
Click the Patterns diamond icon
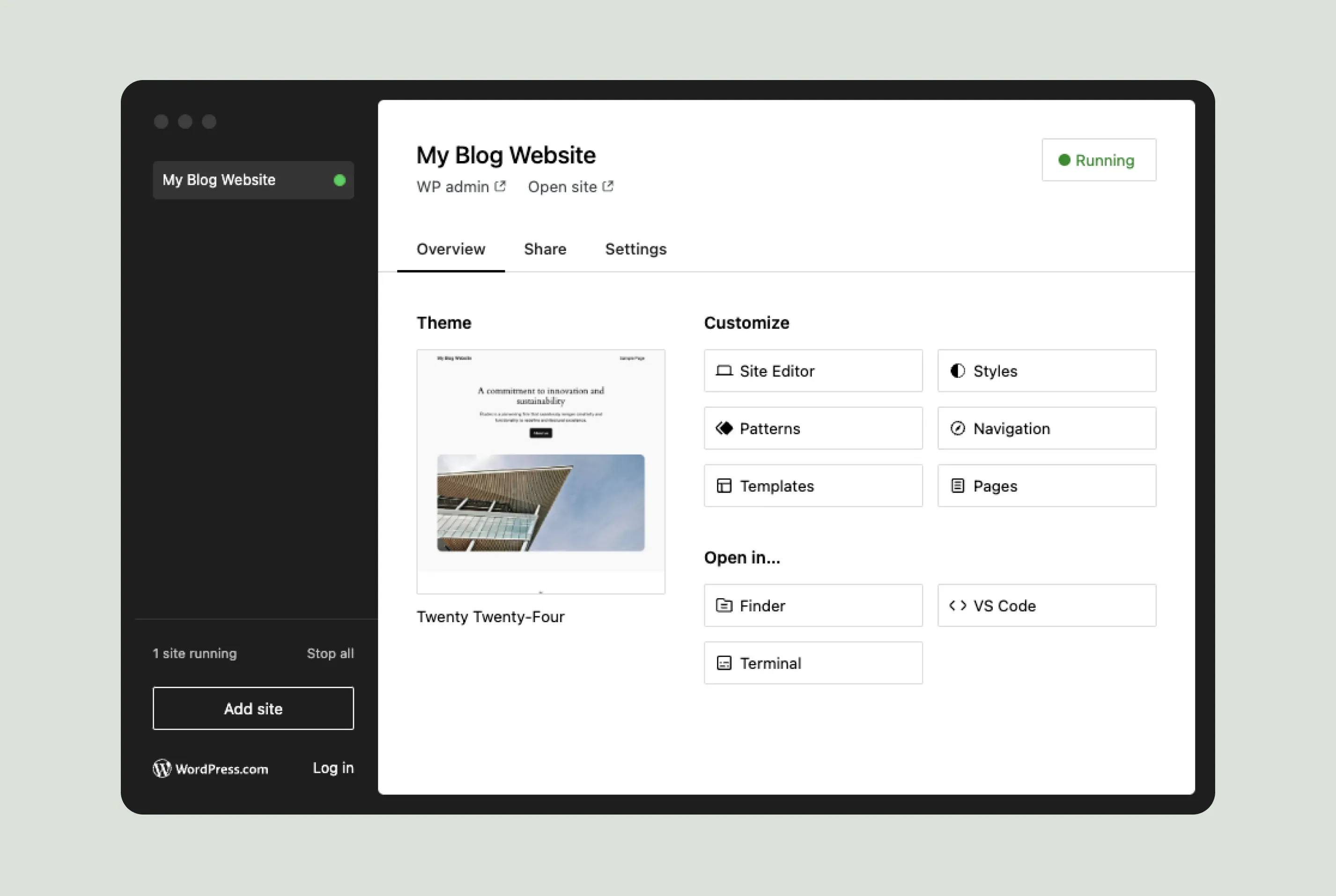coord(724,428)
